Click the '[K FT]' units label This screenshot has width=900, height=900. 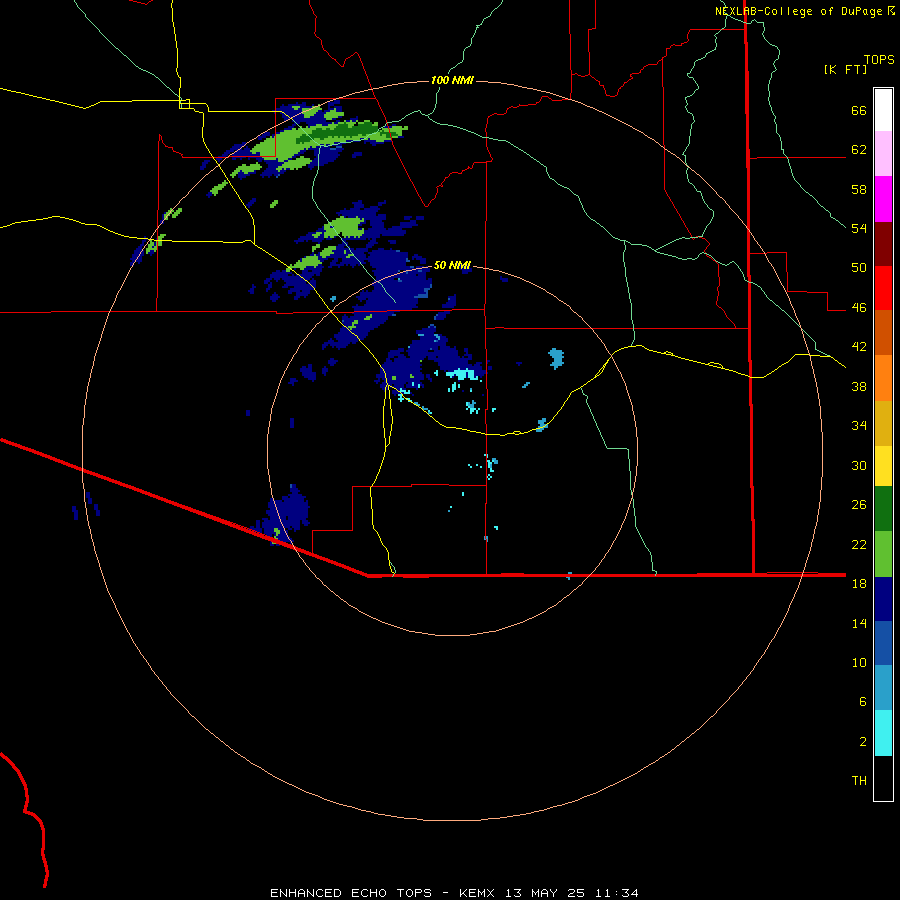pos(845,69)
